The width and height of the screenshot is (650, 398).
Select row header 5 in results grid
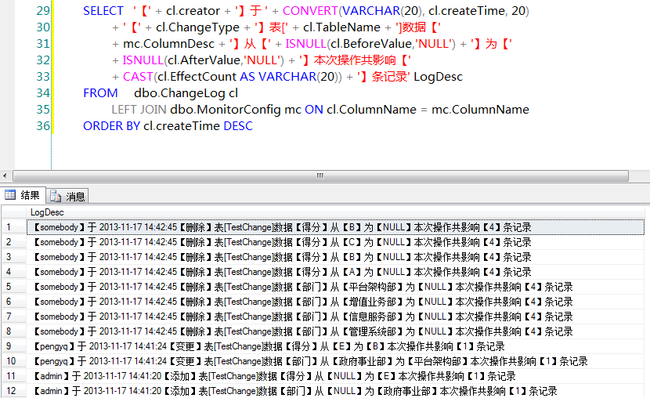click(x=14, y=287)
